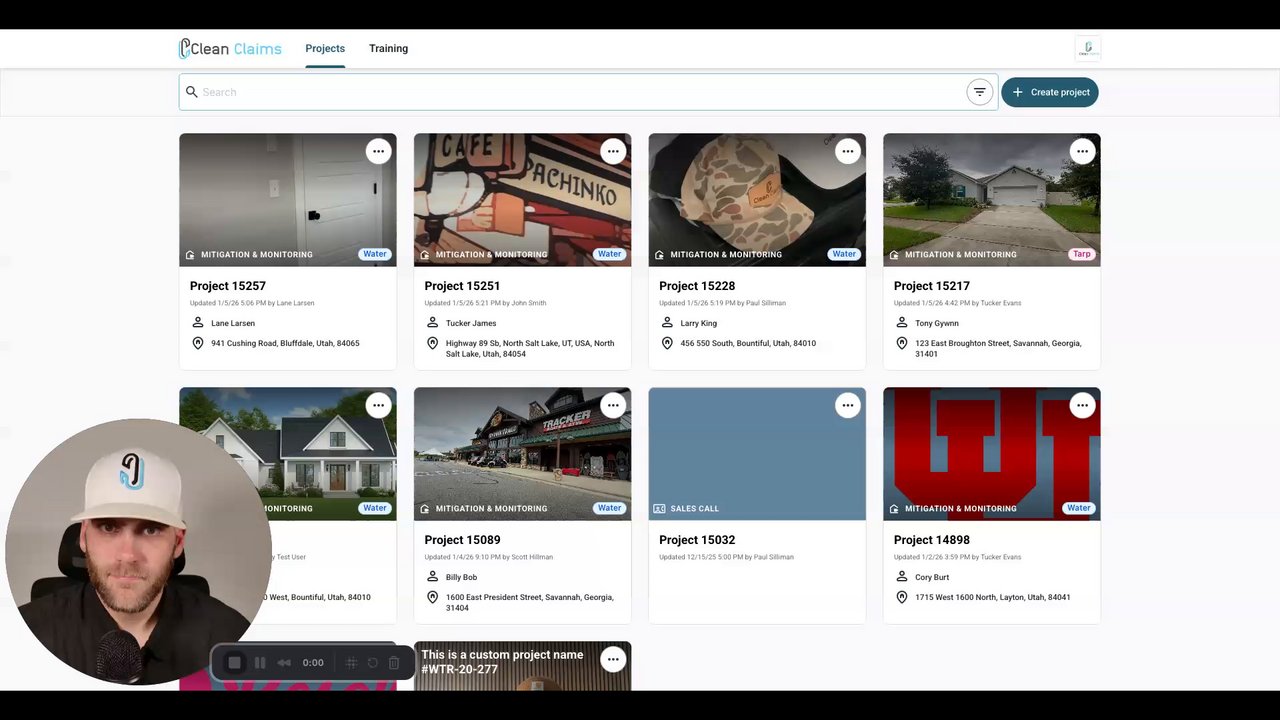Viewport: 1280px width, 720px height.
Task: Open three-dot menu on custom project name card
Action: 613,659
